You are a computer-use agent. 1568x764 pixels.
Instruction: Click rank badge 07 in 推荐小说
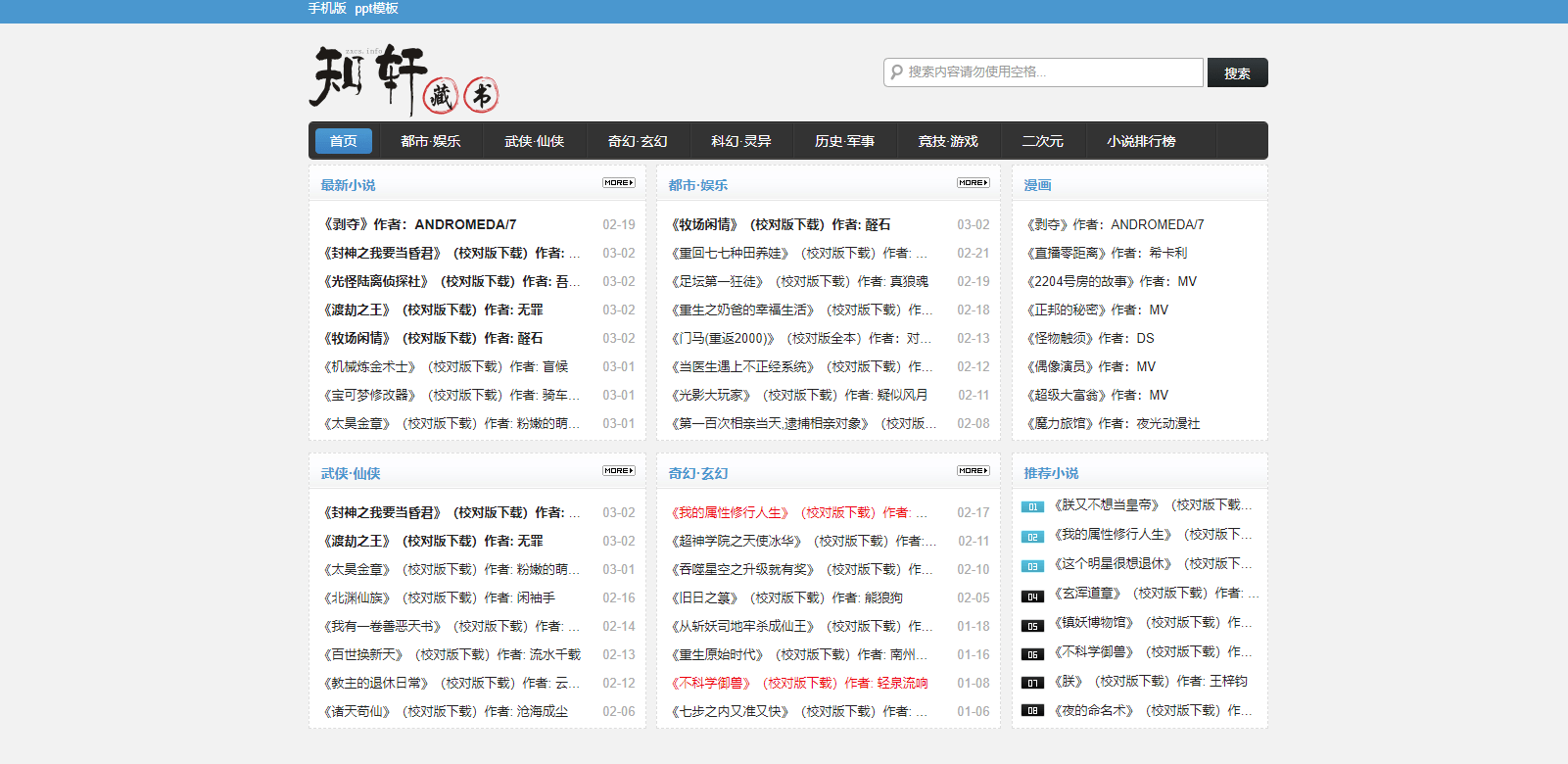pyautogui.click(x=1032, y=683)
